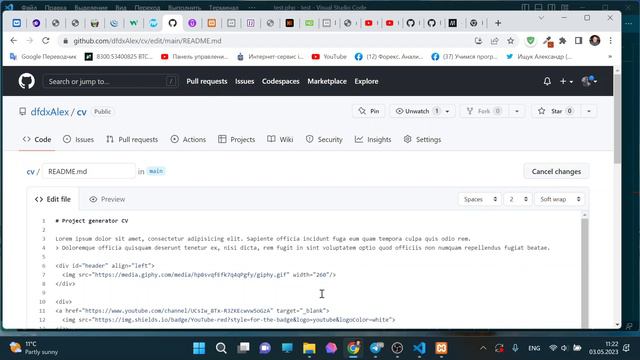Share this page icon in address bar

[x=495, y=40]
